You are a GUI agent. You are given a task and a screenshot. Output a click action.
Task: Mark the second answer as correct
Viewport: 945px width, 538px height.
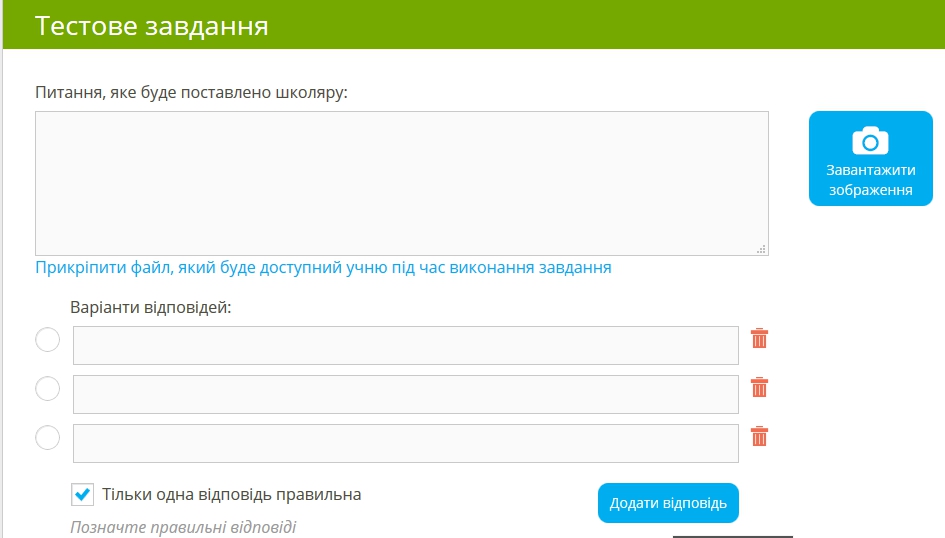[48, 389]
